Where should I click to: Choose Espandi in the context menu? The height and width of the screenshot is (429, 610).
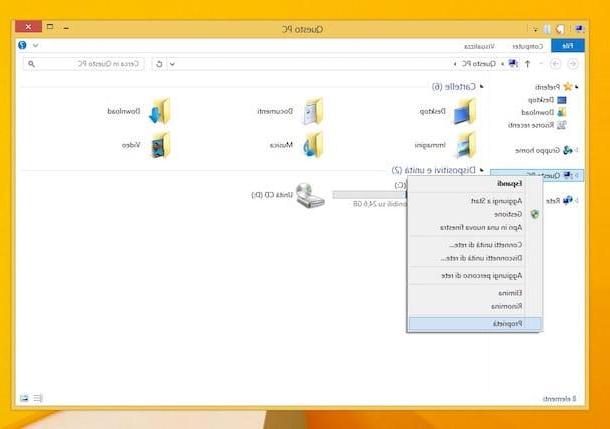tap(475, 184)
